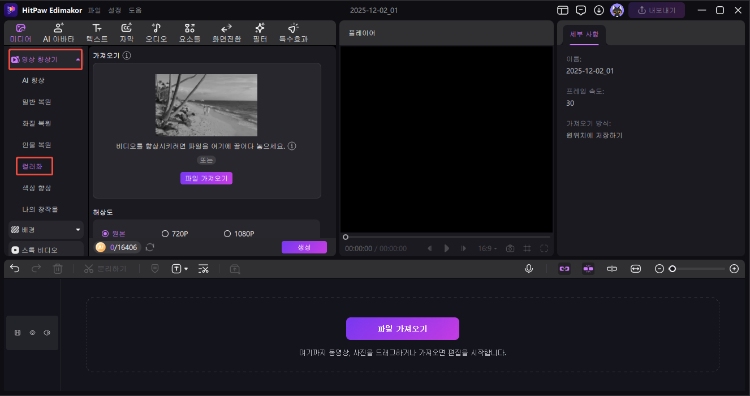750x396 pixels.
Task: Open the 설정 menu in title bar
Action: click(x=114, y=10)
